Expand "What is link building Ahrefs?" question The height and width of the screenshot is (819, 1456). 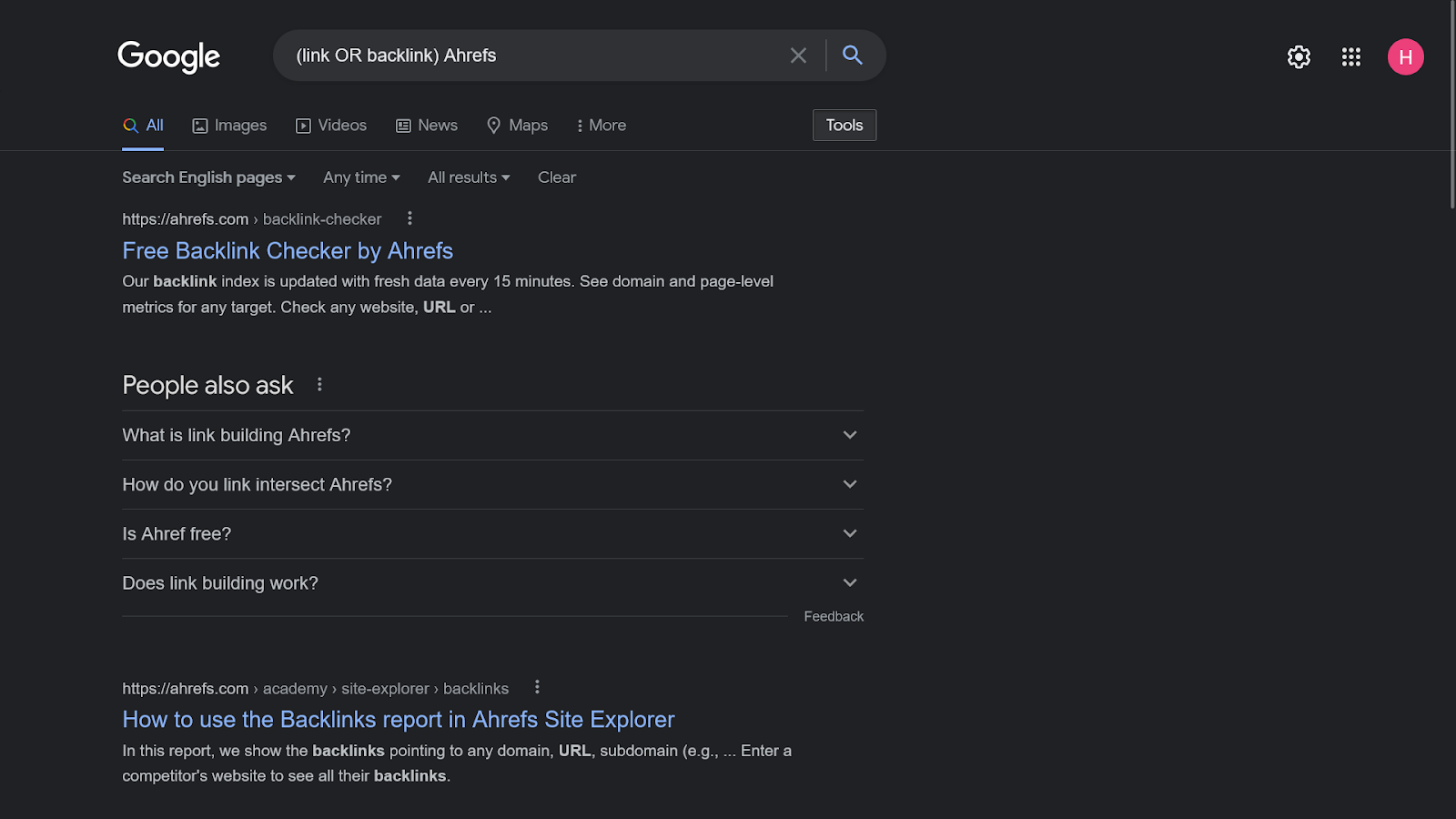(x=491, y=435)
